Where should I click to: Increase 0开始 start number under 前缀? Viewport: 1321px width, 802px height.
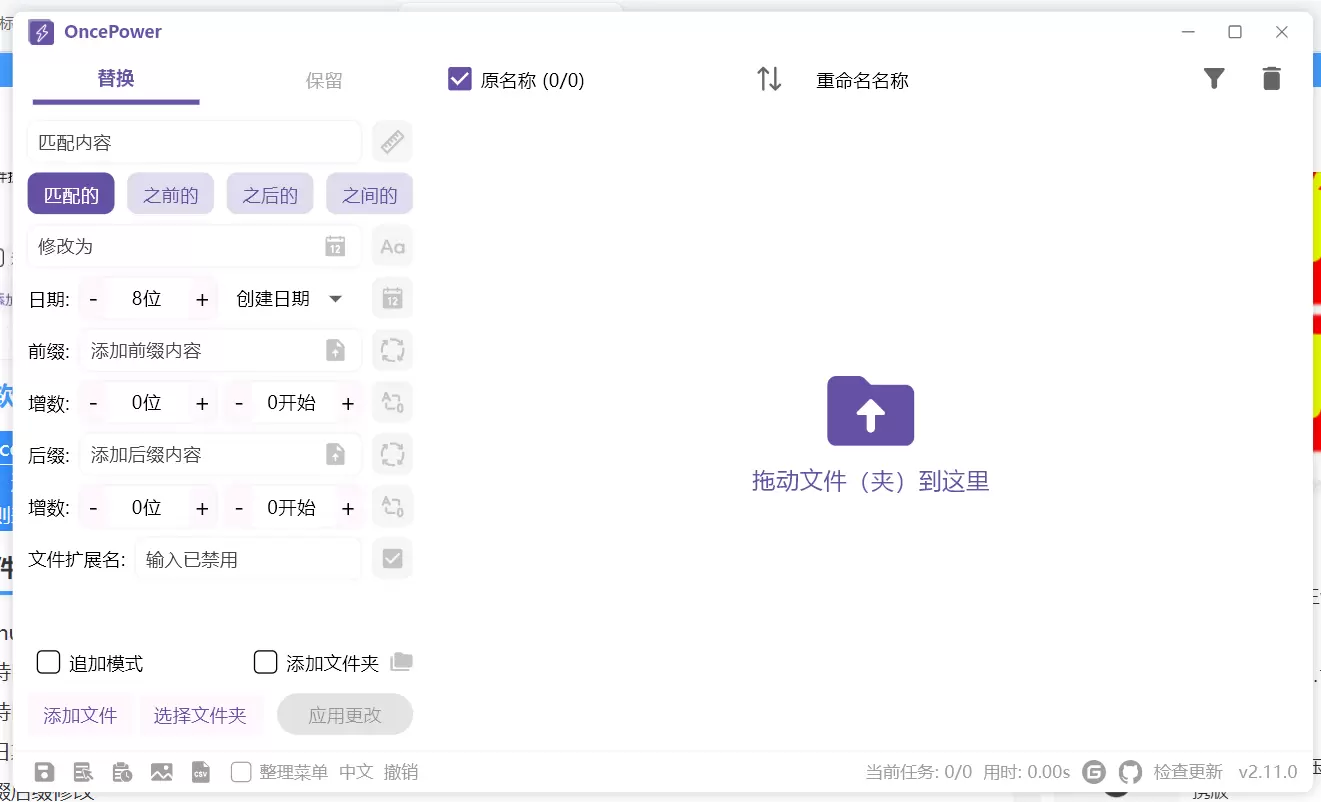348,403
